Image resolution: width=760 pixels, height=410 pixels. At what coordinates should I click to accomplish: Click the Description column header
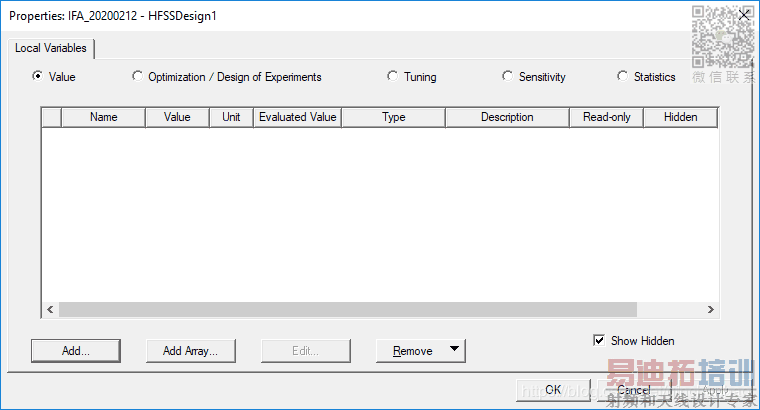click(x=507, y=117)
